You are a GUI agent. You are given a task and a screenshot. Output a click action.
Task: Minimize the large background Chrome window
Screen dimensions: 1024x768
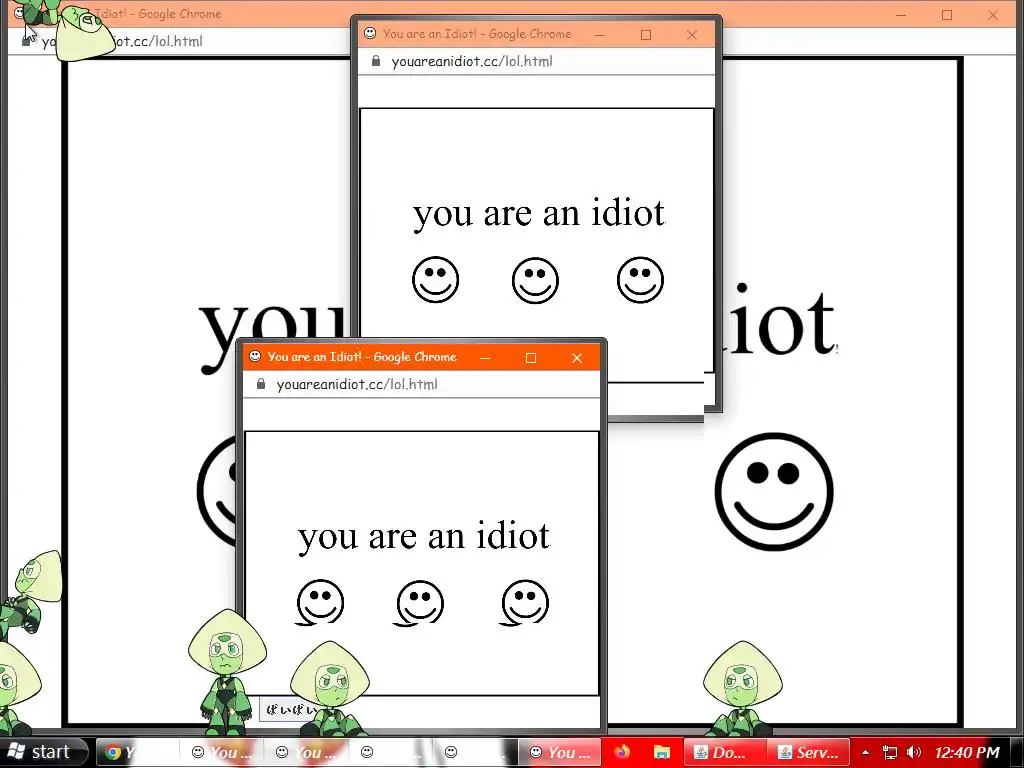point(901,14)
